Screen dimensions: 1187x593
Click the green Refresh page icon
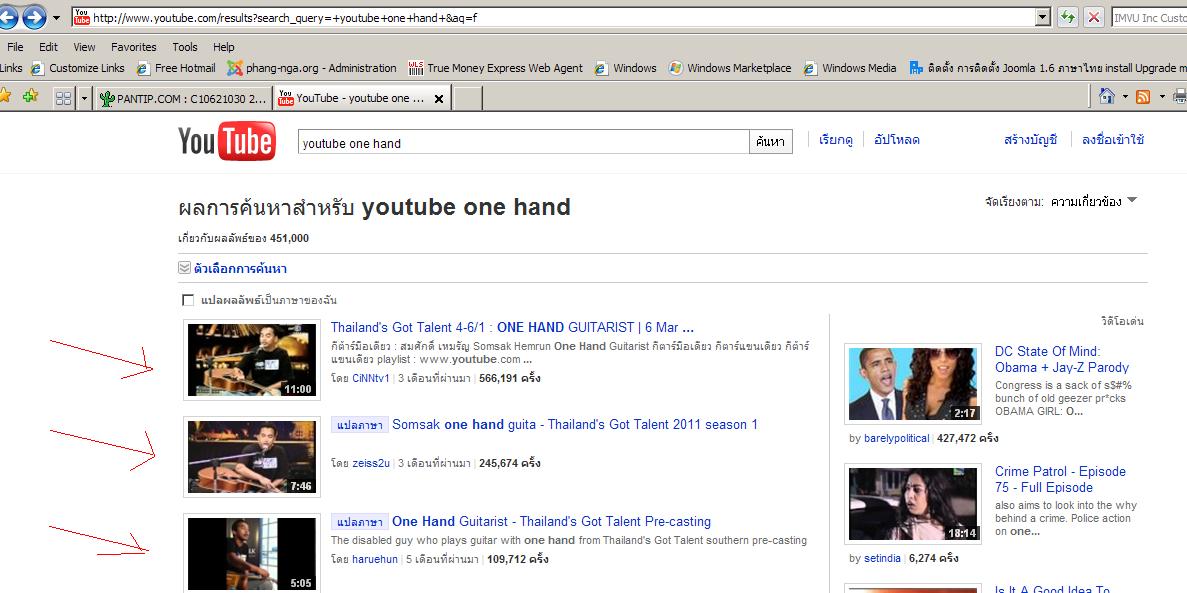(1067, 17)
